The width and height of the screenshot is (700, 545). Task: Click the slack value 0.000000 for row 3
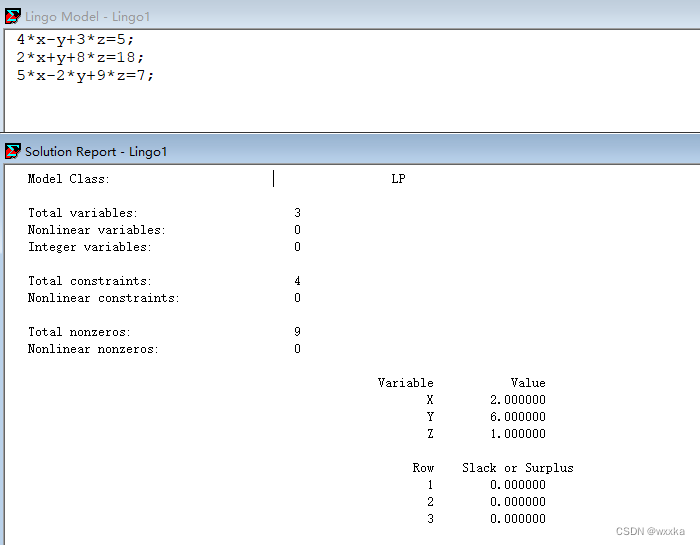518,519
